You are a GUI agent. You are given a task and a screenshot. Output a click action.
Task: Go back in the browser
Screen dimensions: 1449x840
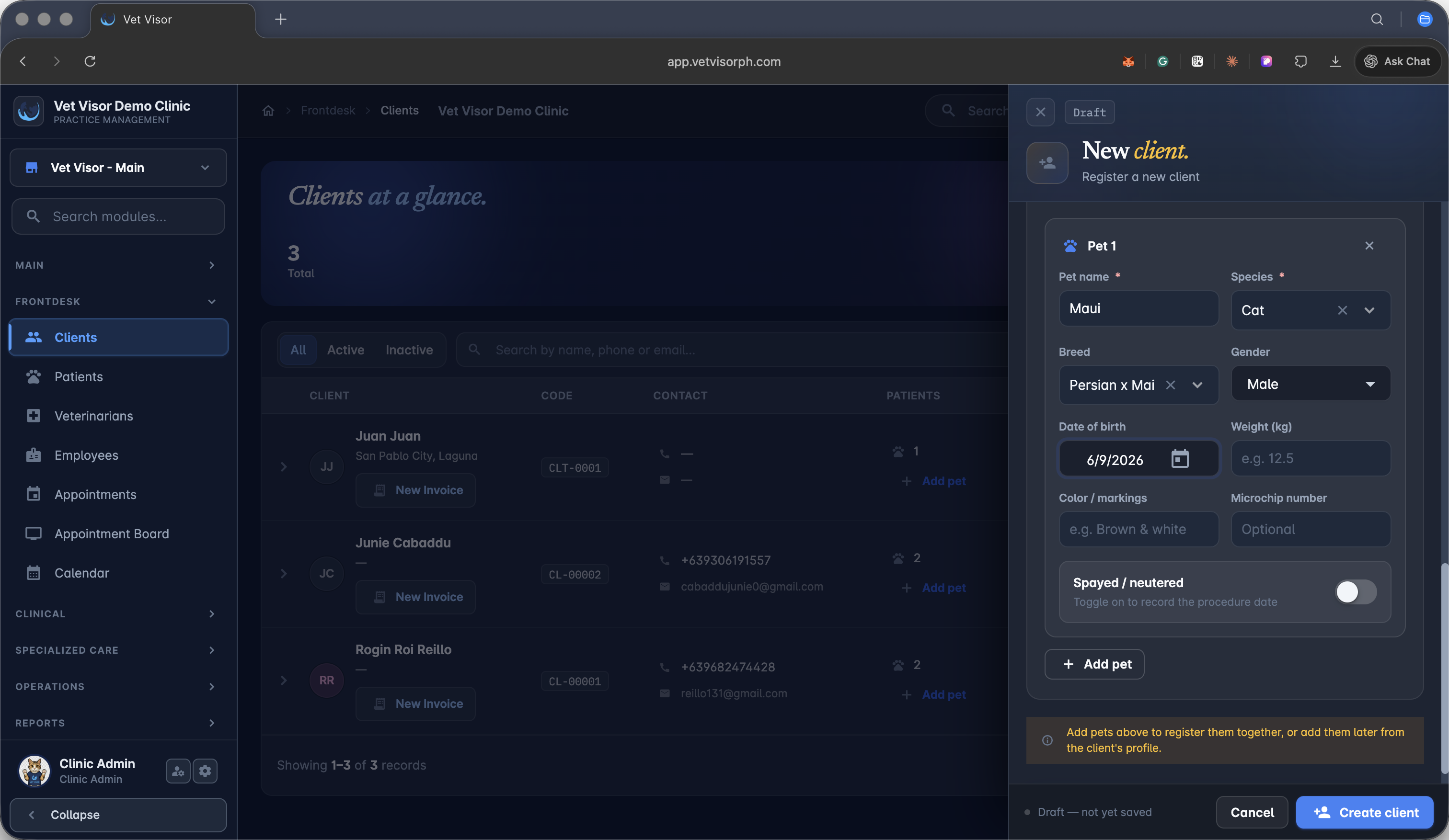[23, 61]
